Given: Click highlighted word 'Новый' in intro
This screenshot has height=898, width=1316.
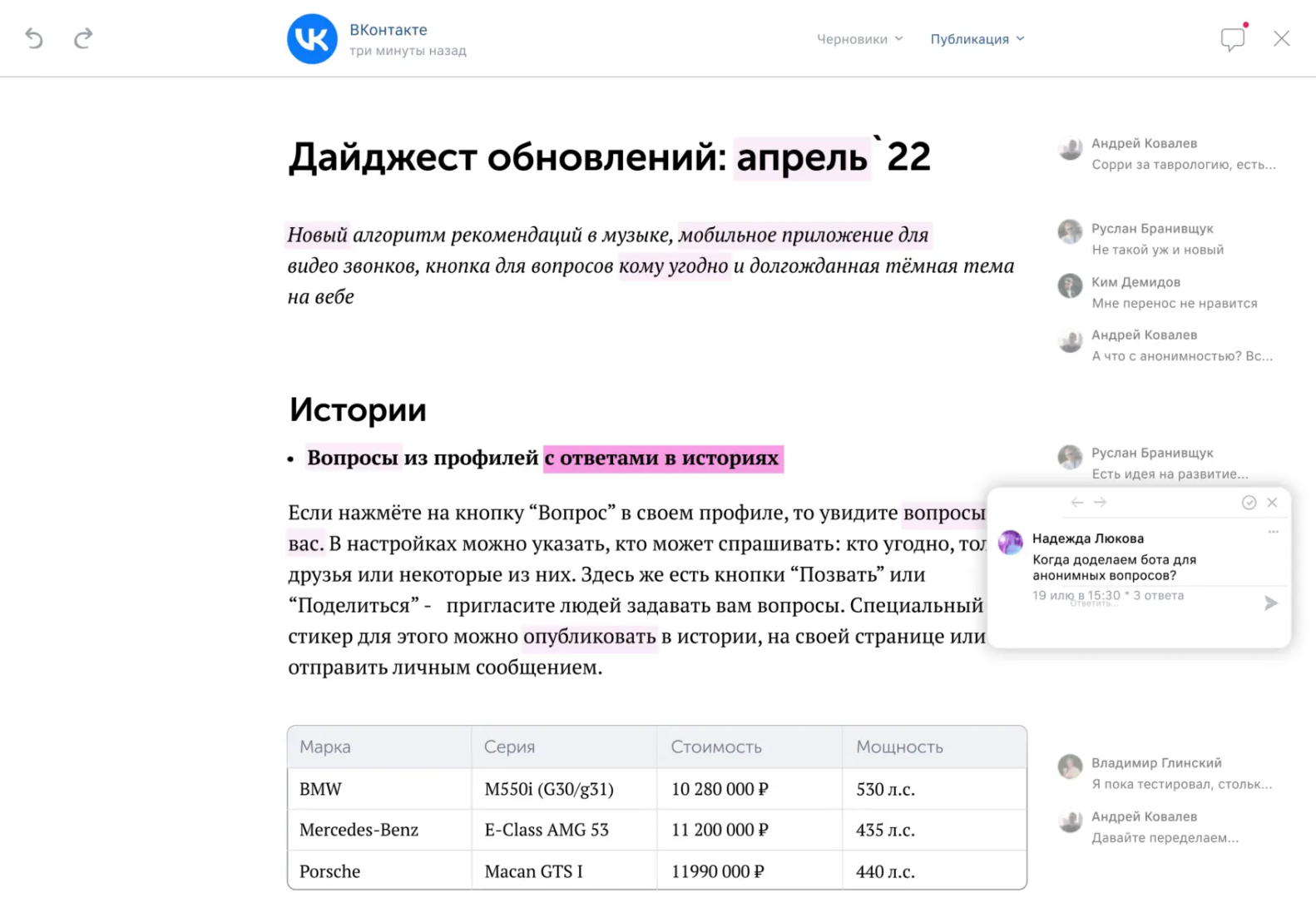Looking at the screenshot, I should click(x=317, y=236).
